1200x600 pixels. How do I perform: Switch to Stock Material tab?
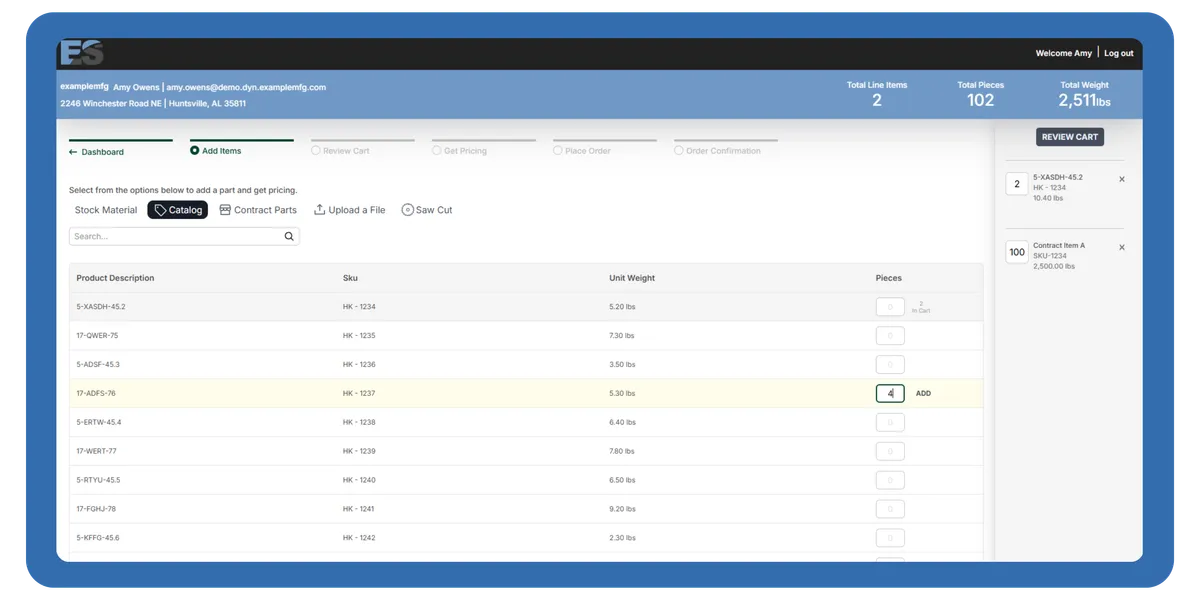[x=106, y=210]
